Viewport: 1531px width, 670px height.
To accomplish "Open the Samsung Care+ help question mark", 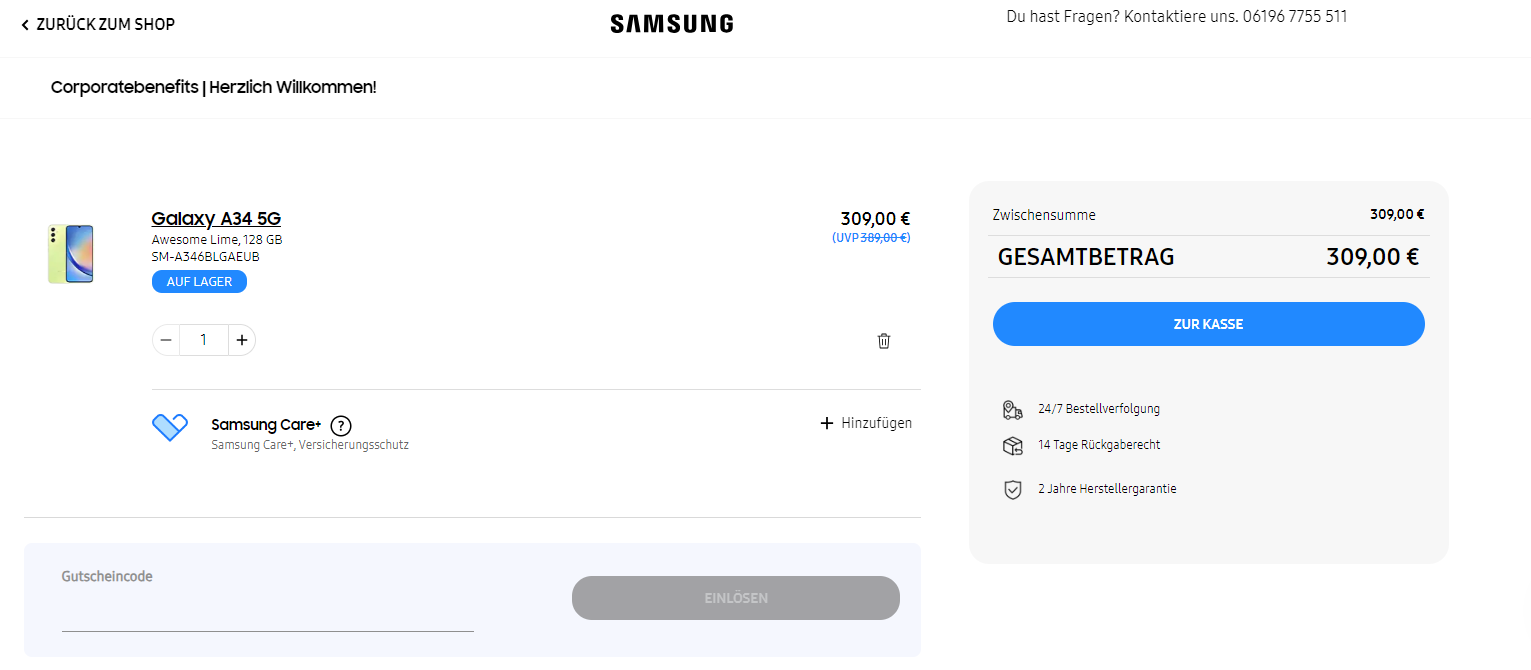I will [341, 425].
